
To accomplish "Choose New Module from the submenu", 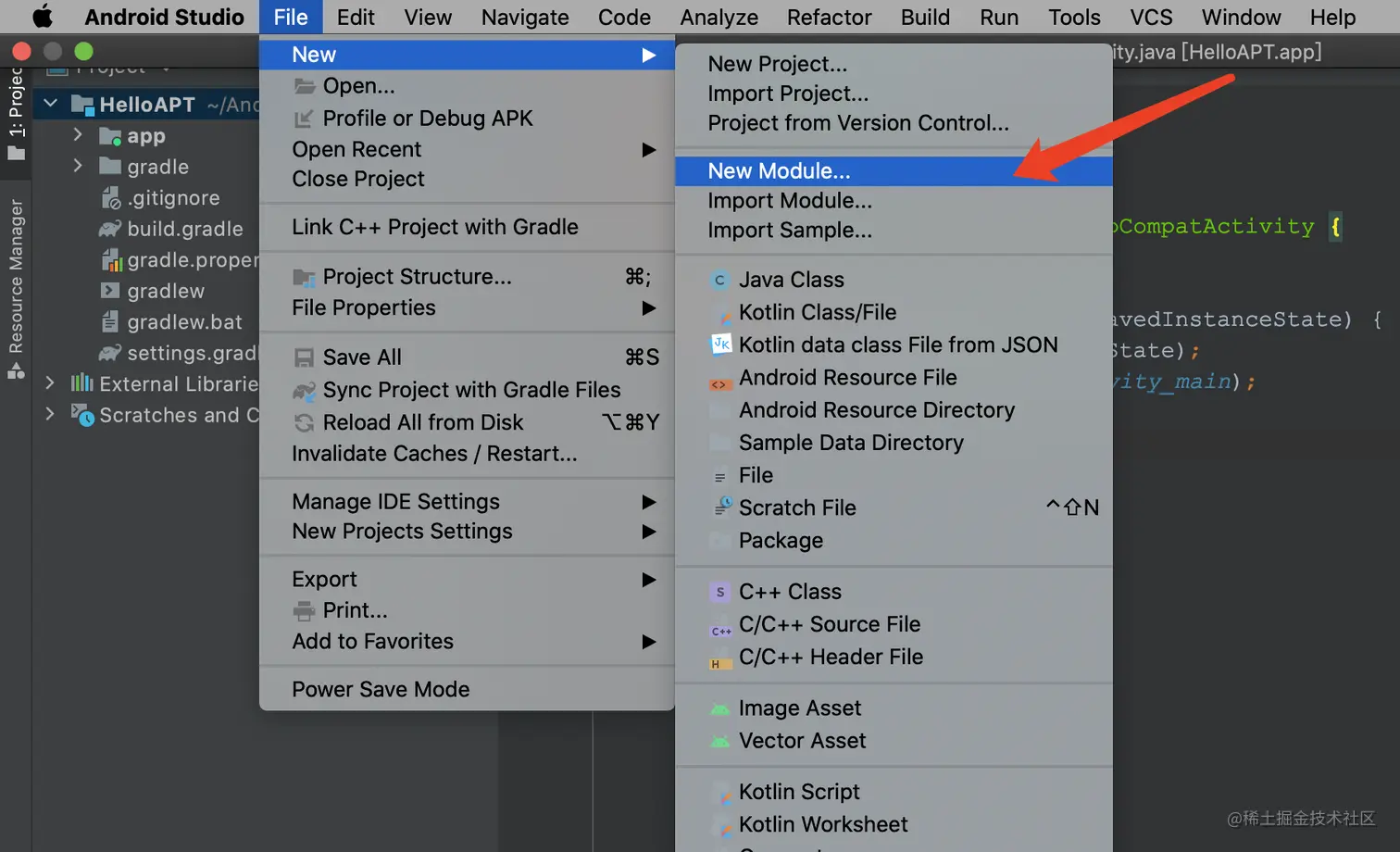I will click(x=779, y=171).
